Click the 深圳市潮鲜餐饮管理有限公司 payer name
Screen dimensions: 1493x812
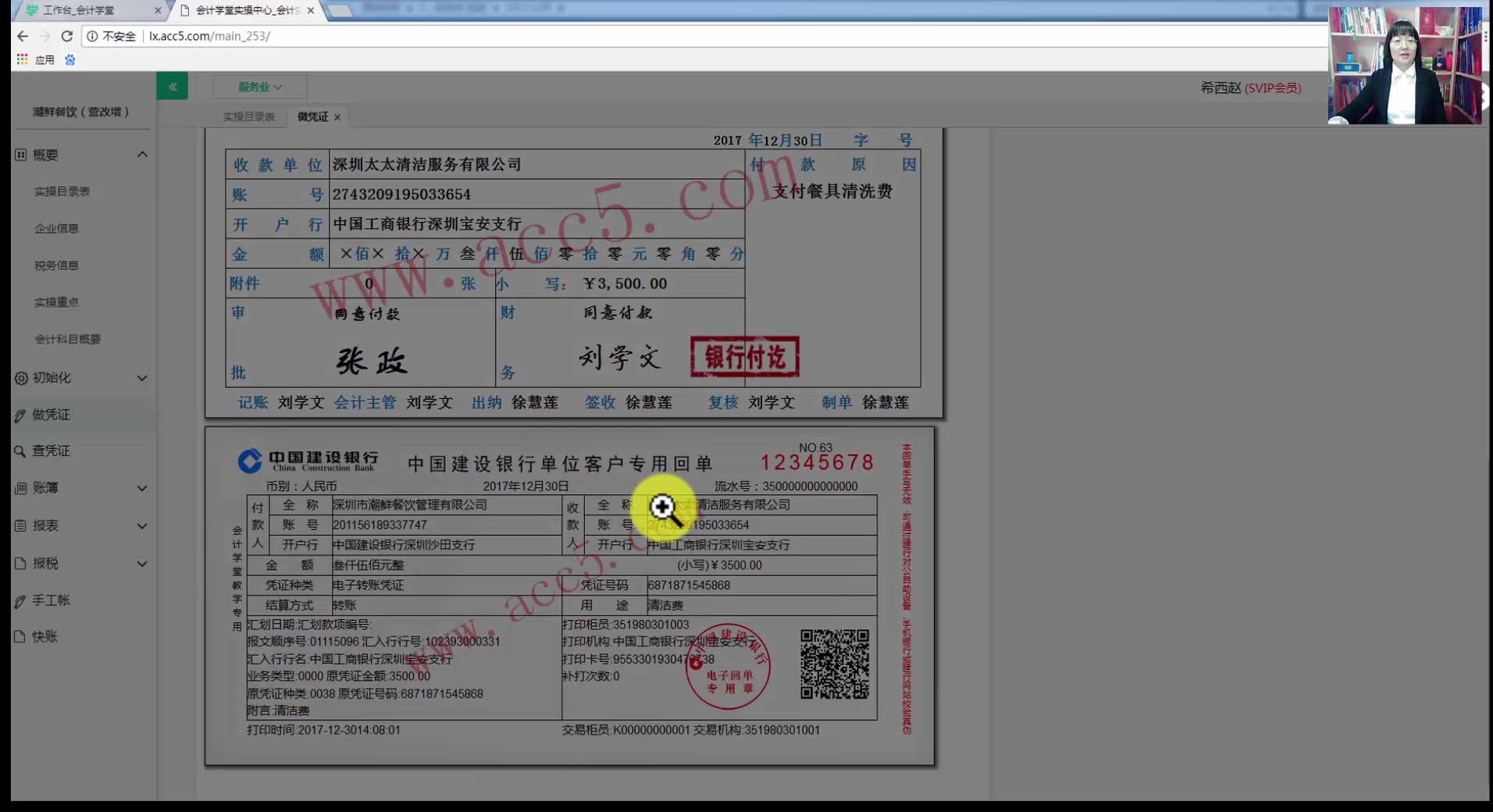coord(409,505)
